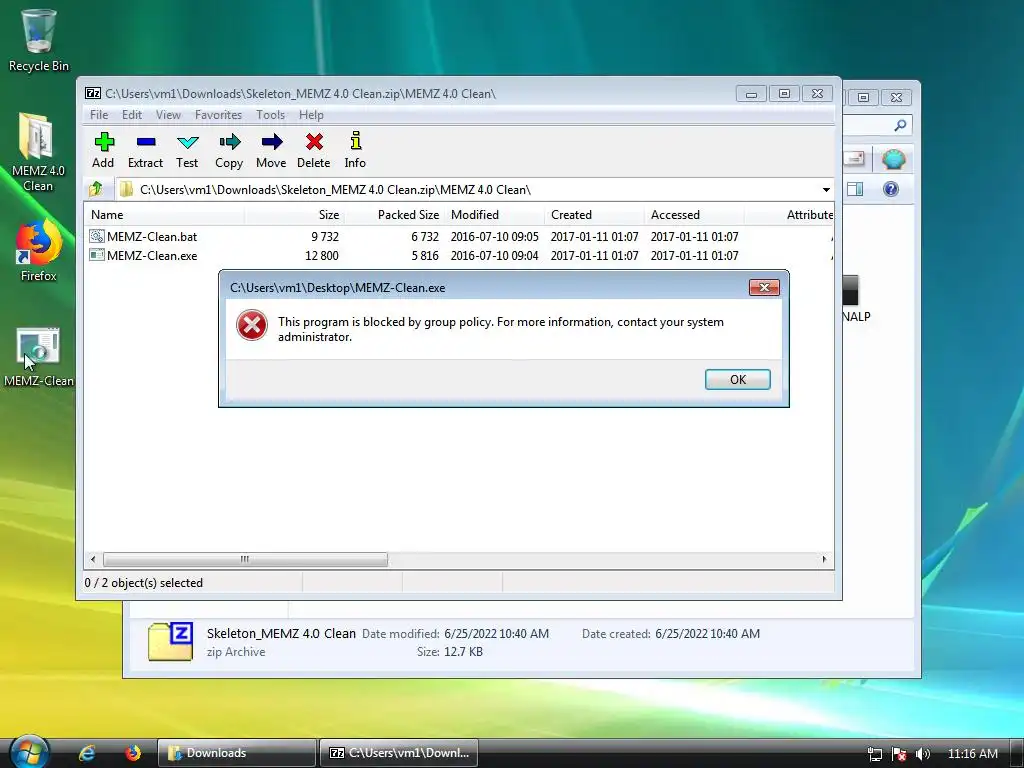Viewport: 1024px width, 768px height.
Task: Expand the 7-Zip address path dropdown
Action: tap(826, 189)
